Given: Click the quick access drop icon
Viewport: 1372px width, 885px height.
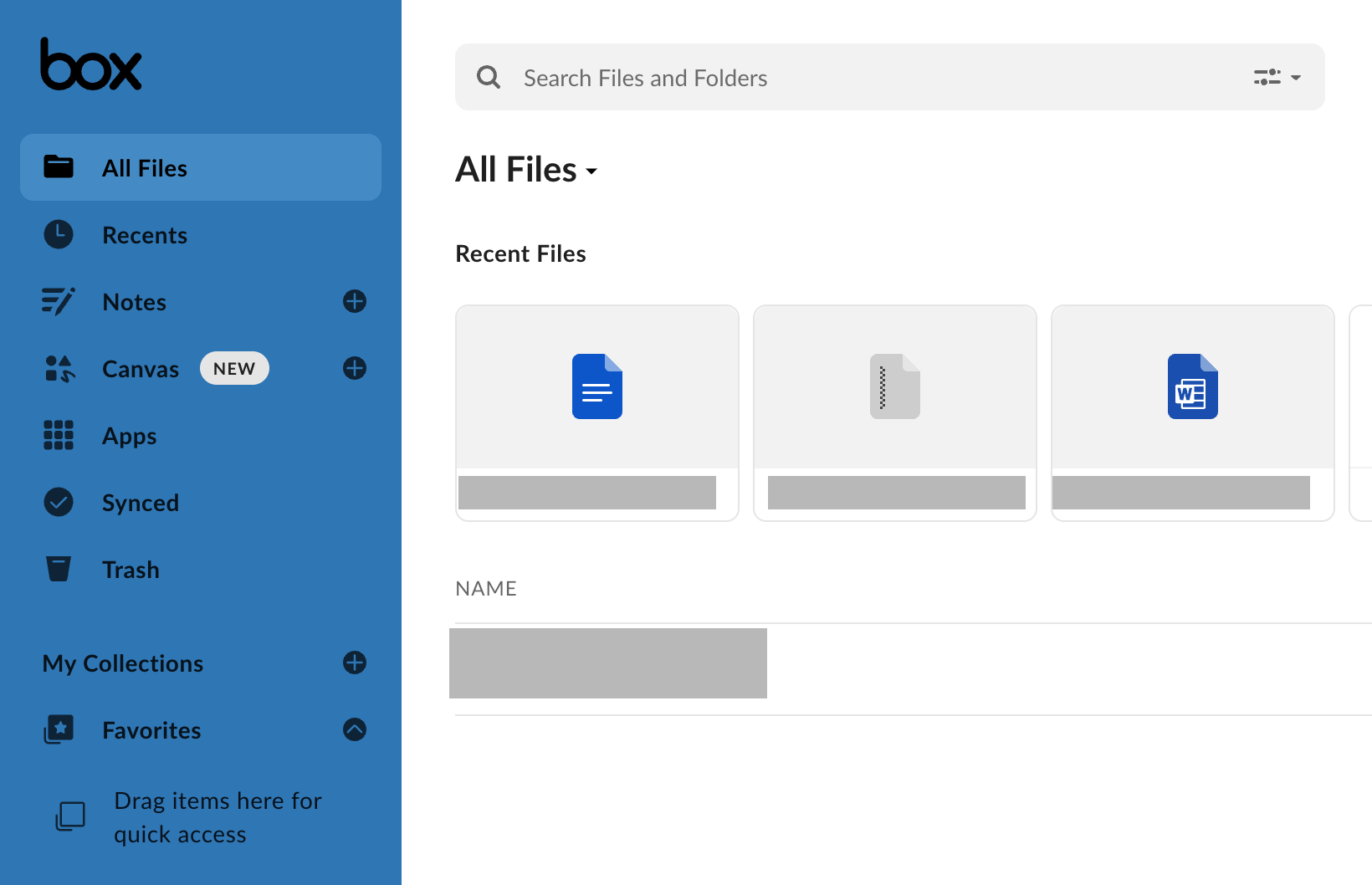Looking at the screenshot, I should tap(70, 816).
